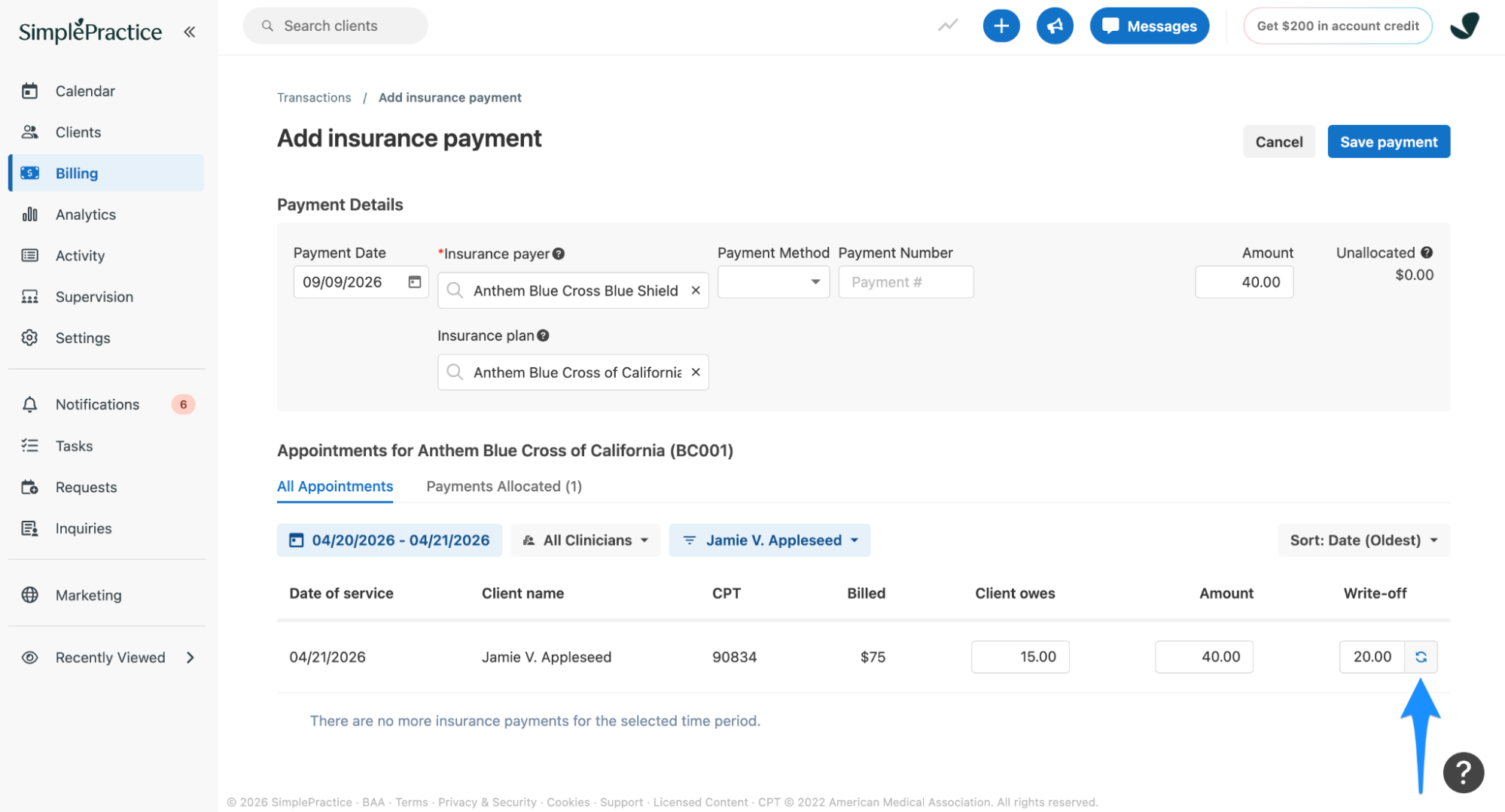Screen dimensions: 1505x812
Task: Open Settings in the sidebar
Action: pos(106,338)
